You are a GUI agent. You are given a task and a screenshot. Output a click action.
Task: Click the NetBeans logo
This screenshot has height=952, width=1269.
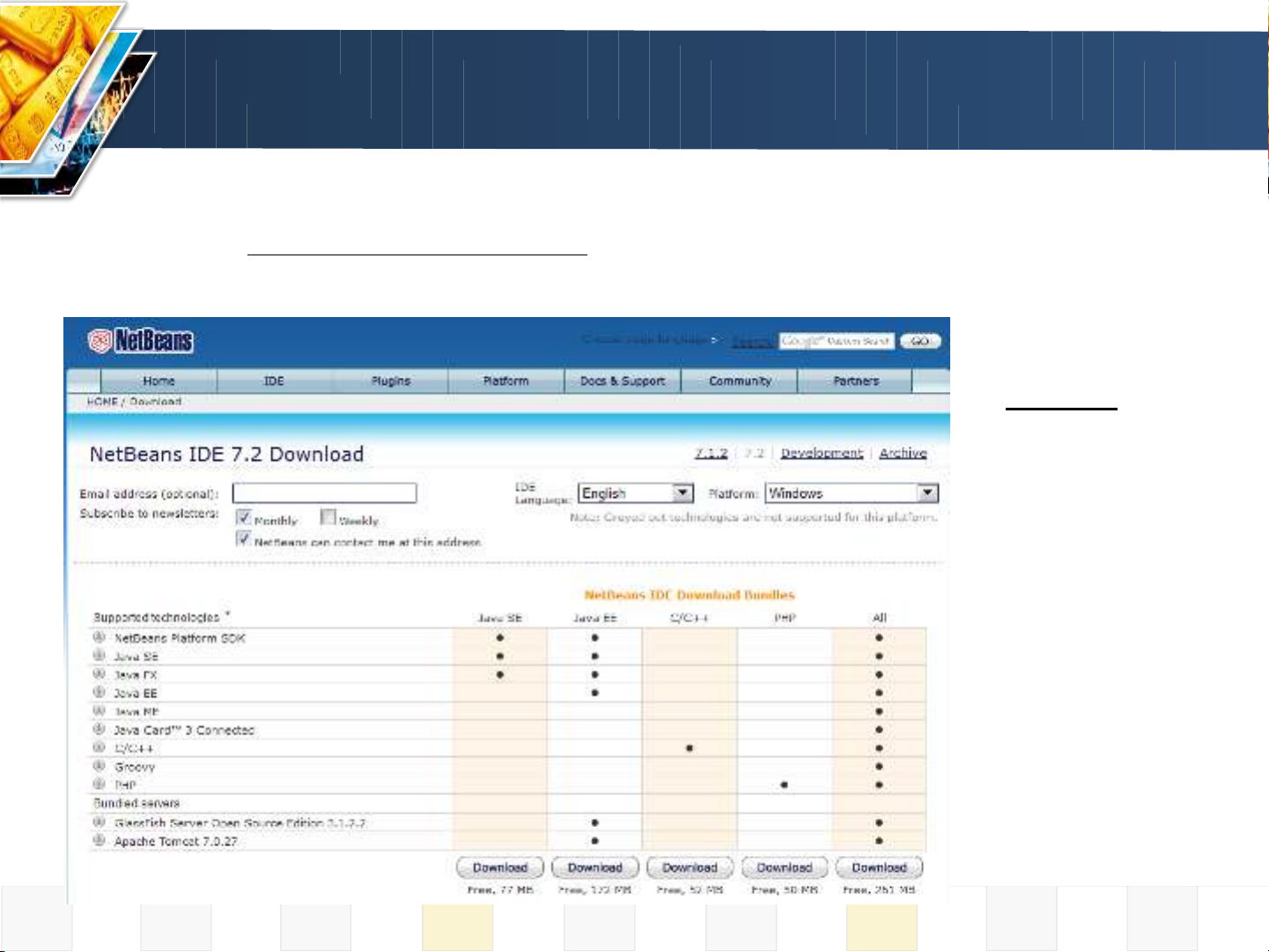(141, 341)
